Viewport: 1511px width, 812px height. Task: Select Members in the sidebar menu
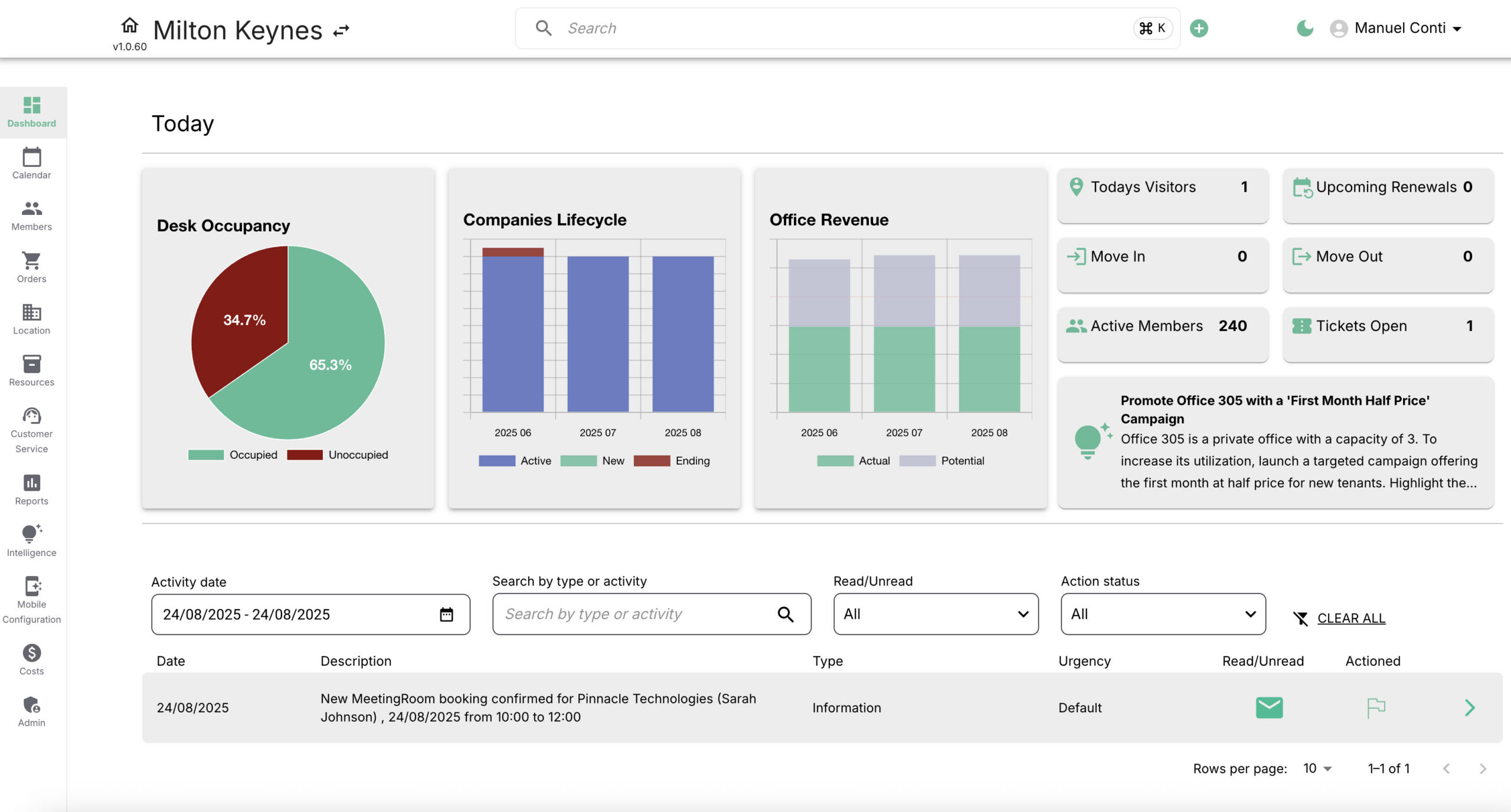[x=32, y=215]
